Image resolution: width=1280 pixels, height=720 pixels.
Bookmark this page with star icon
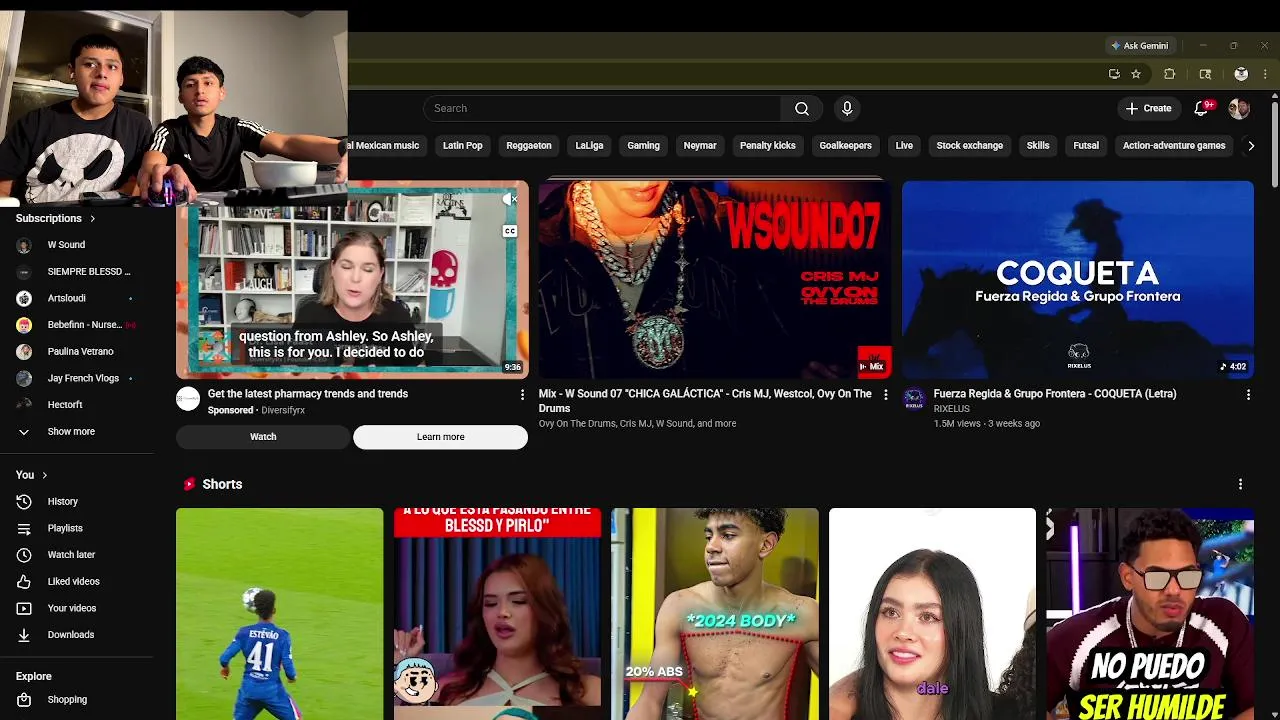pos(1136,74)
